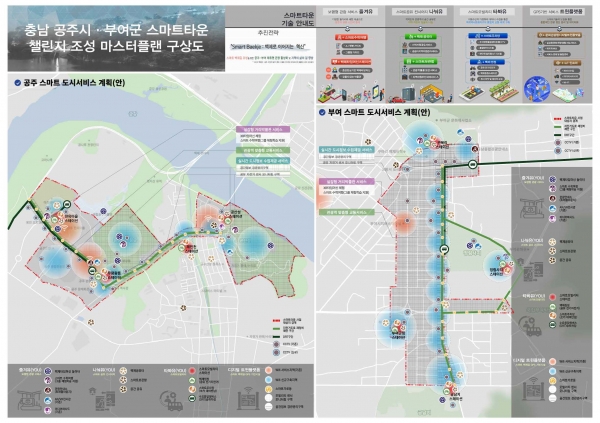600x423 pixels.
Task: Click first beige dotted icon under Gongju 나눠유 legend
Action: (x=123, y=371)
